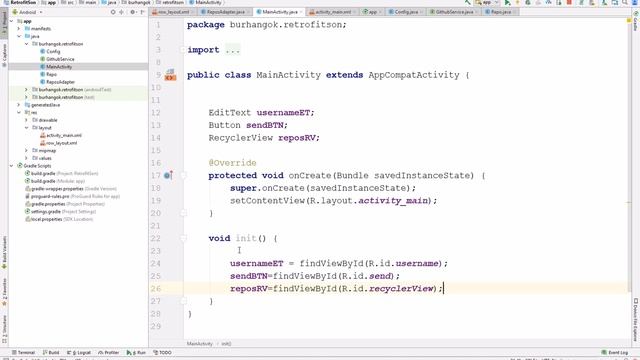Click the collapse all icon in Project panel
The width and height of the screenshot is (640, 360).
[x=121, y=12]
